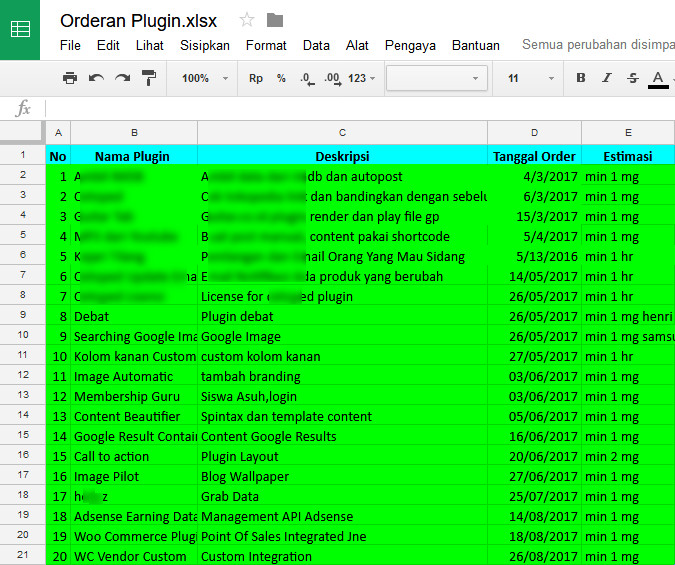This screenshot has height=565, width=675.
Task: Select the Debat cell
Action: point(134,317)
